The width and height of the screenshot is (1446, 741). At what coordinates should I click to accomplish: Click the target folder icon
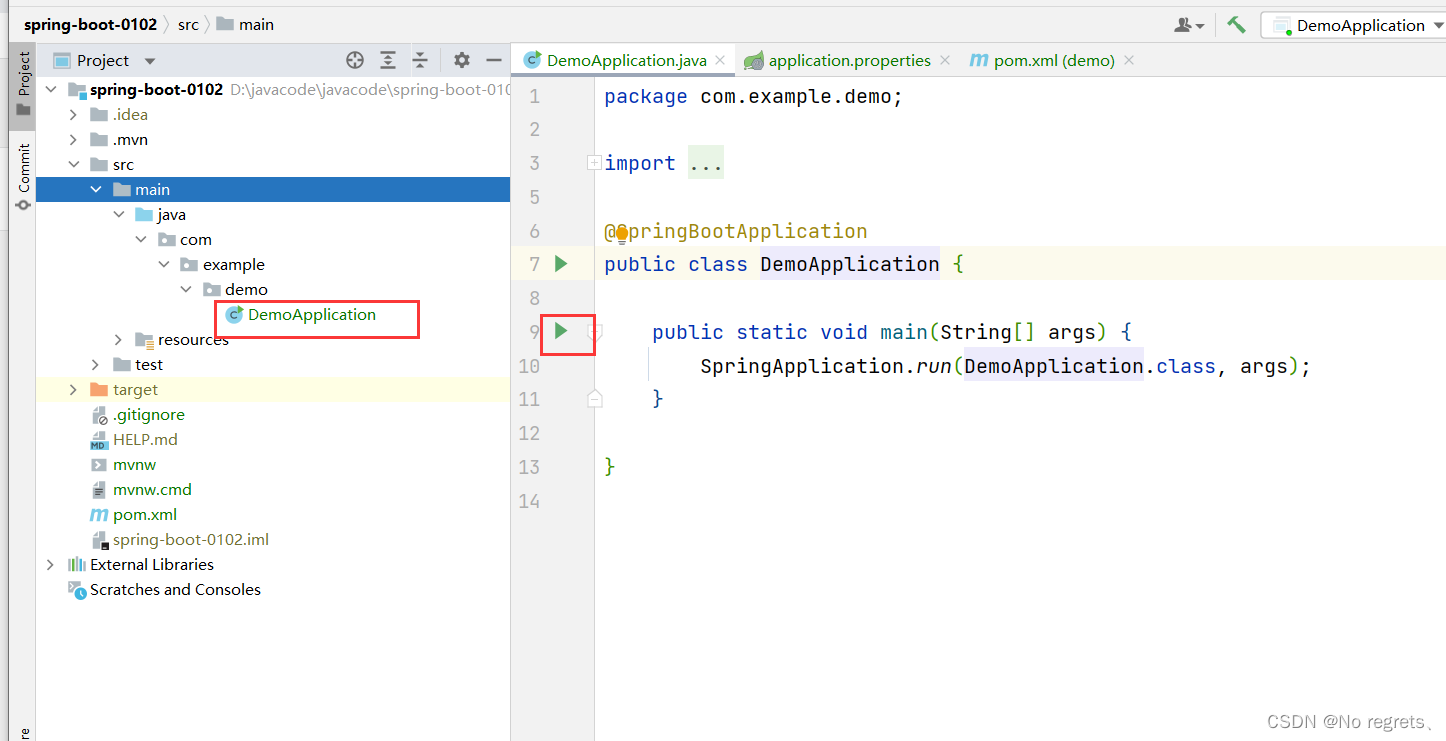coord(99,390)
